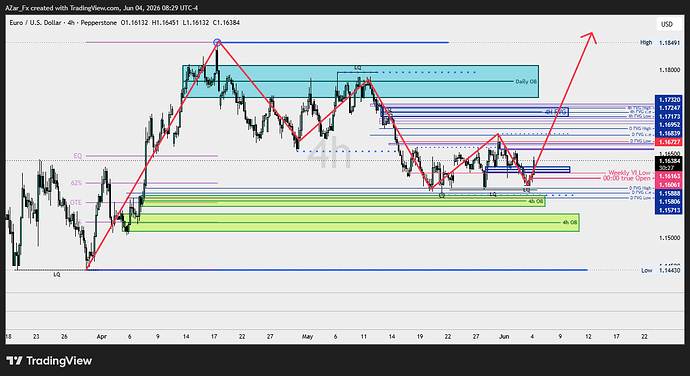Click the Apr label on time axis
Screen dimensions: 690x376
[102, 336]
